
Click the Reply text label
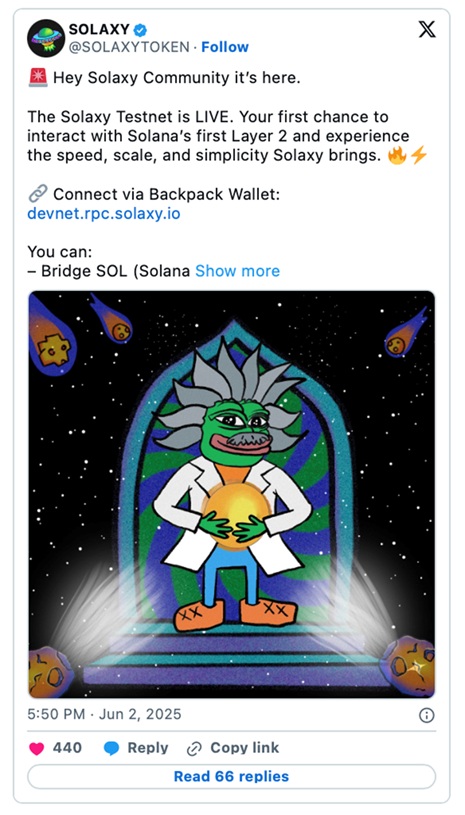(148, 748)
